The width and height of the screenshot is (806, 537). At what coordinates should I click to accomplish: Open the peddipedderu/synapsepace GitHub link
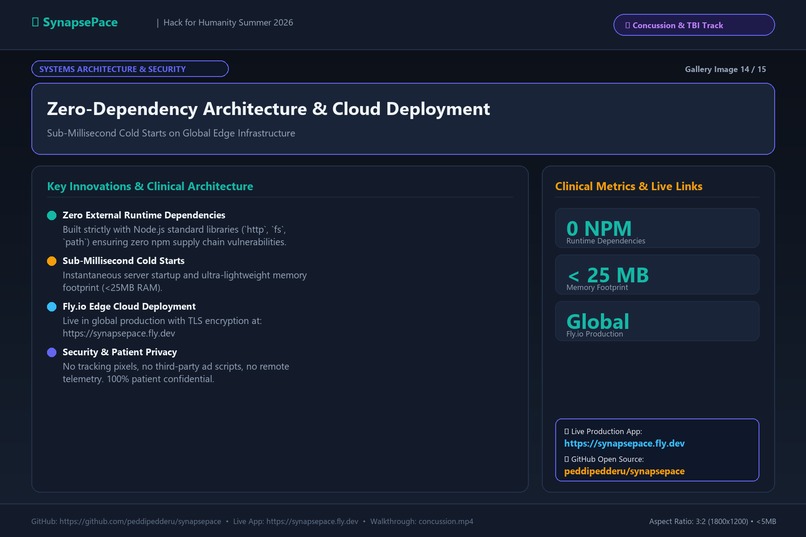(x=624, y=471)
